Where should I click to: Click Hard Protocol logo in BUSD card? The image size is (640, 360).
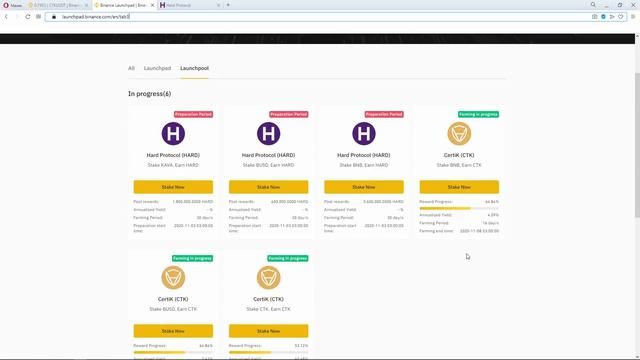pyautogui.click(x=269, y=133)
